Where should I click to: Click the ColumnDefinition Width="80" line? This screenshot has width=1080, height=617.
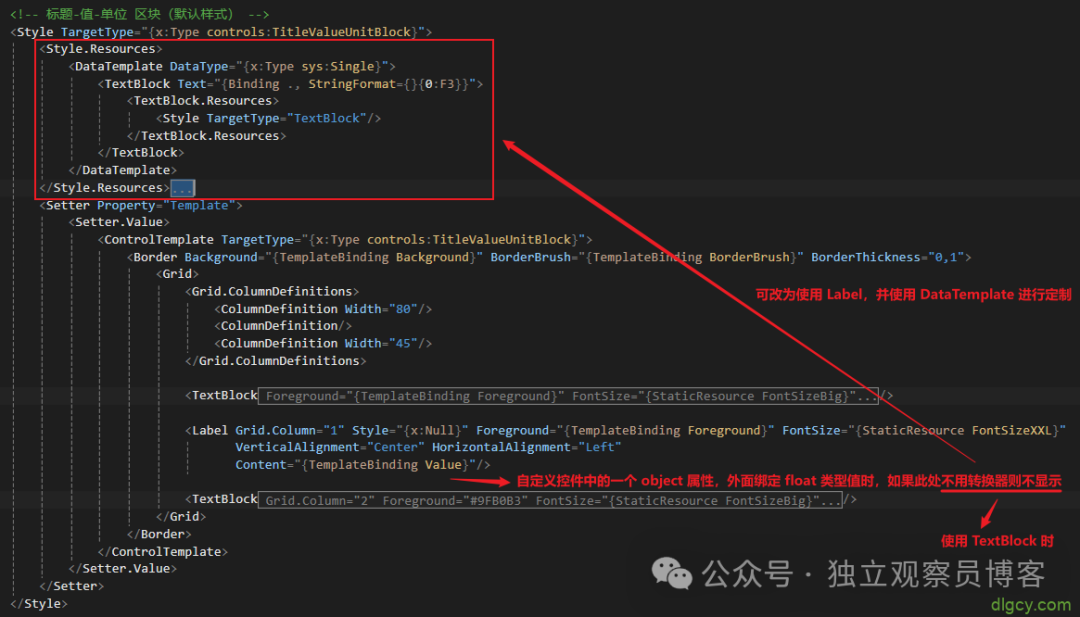click(x=323, y=309)
